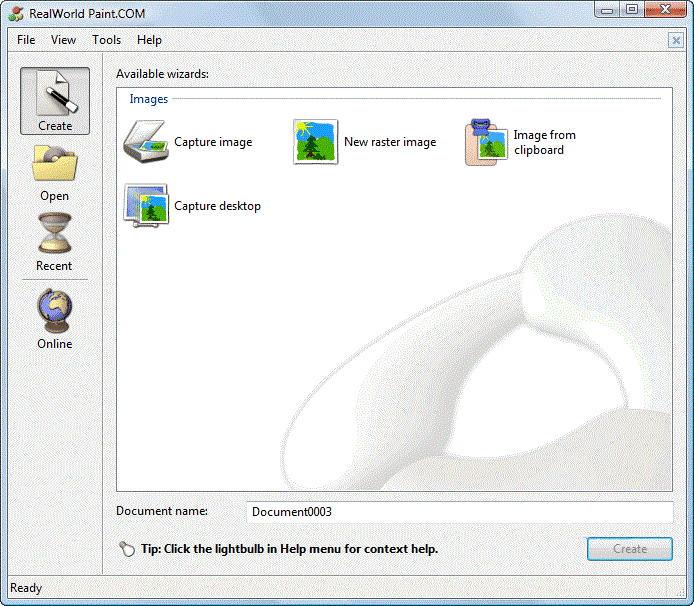694x606 pixels.
Task: Click the lightbulb icon beside the Tip
Action: point(127,549)
